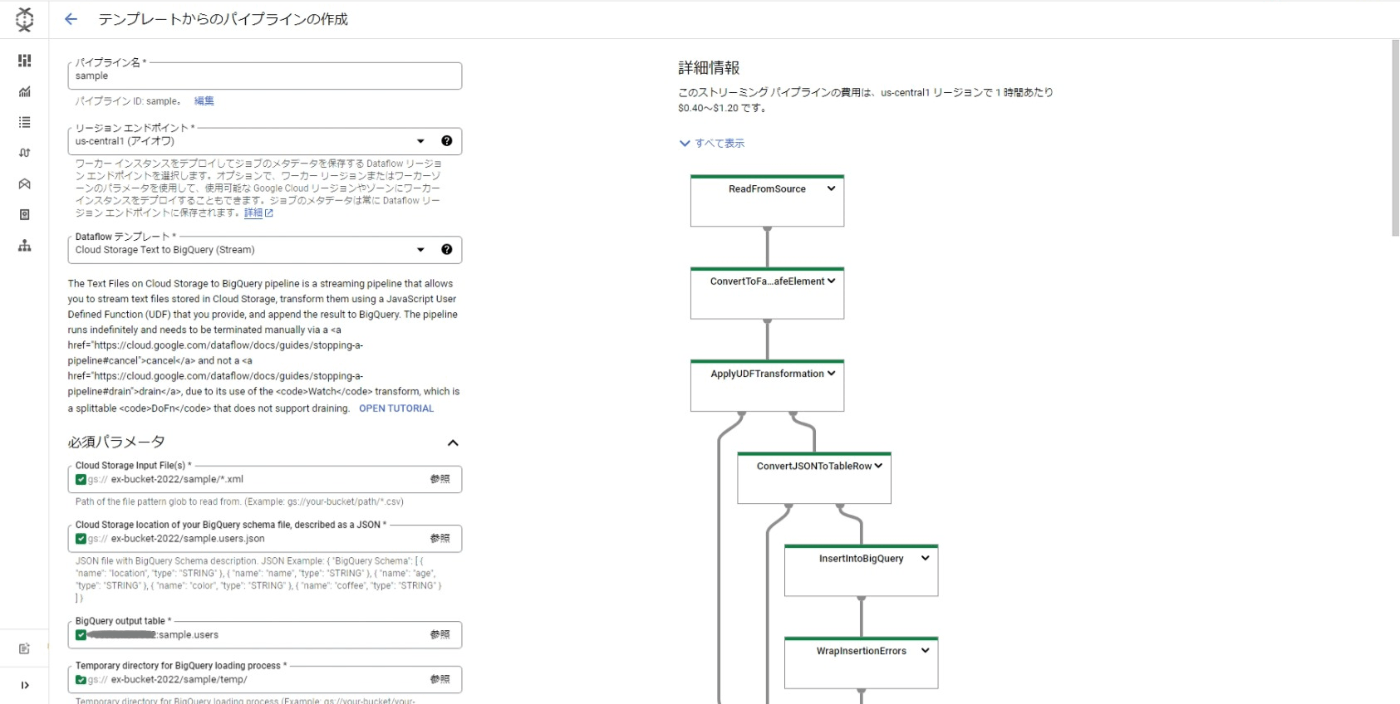Go back using the arrow beside the page title
The height and width of the screenshot is (704, 1400).
coord(70,19)
